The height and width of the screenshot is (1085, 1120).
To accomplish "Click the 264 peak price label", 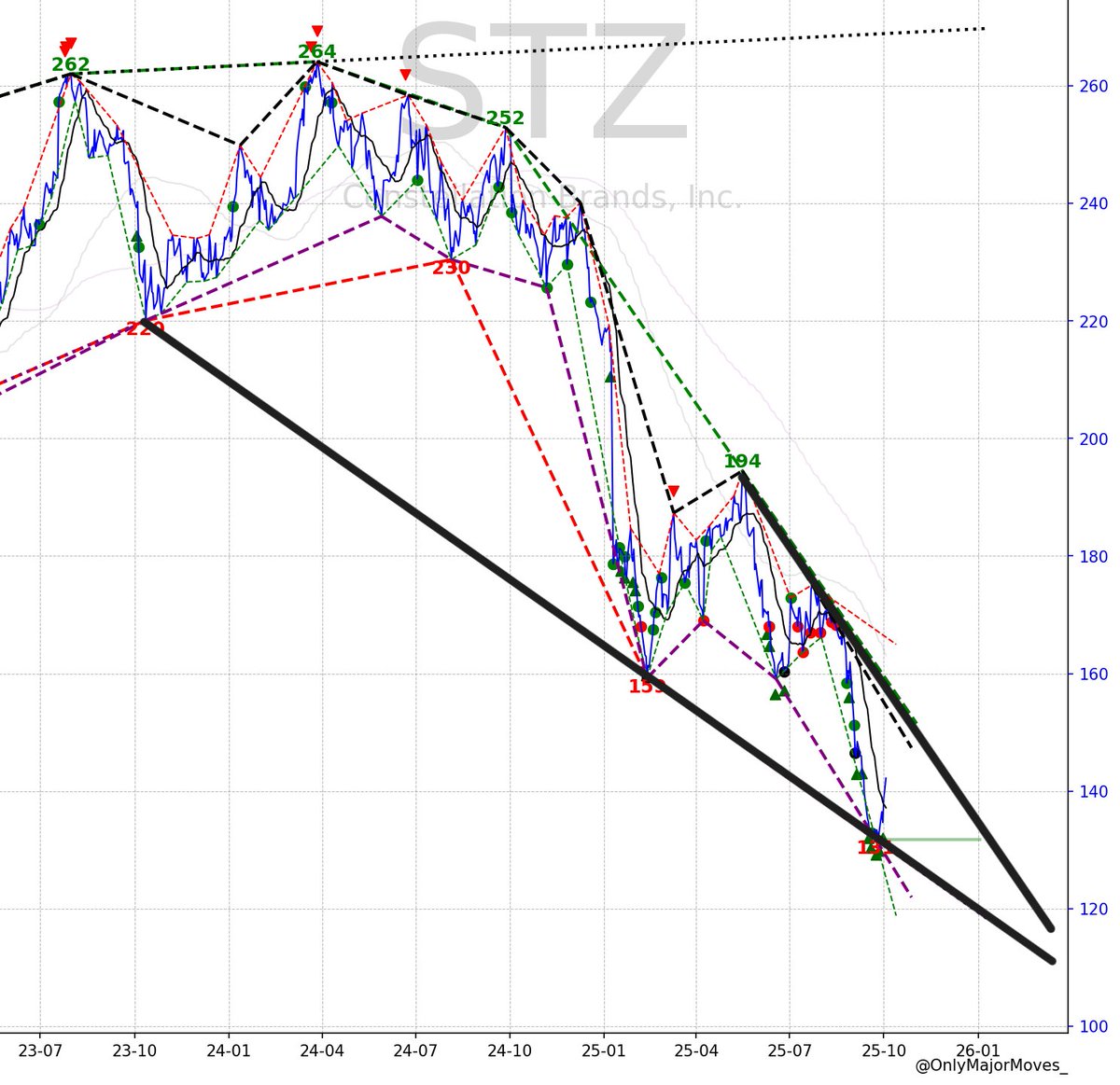I will [317, 51].
